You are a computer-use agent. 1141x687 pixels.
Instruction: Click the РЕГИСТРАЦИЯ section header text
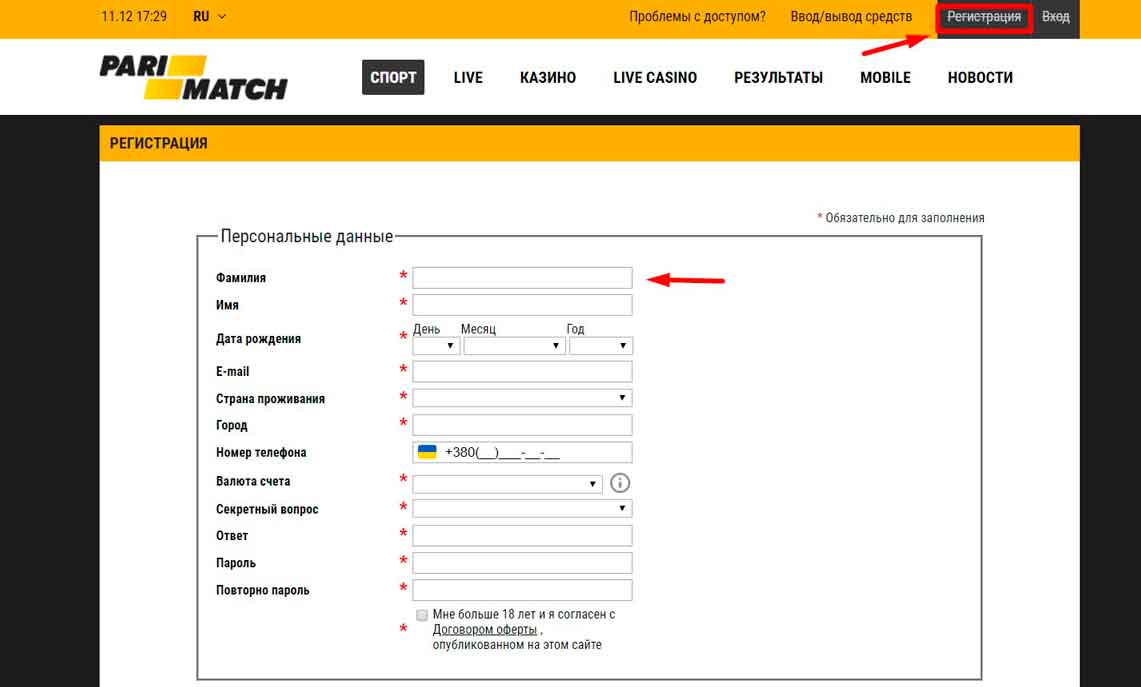[x=159, y=143]
